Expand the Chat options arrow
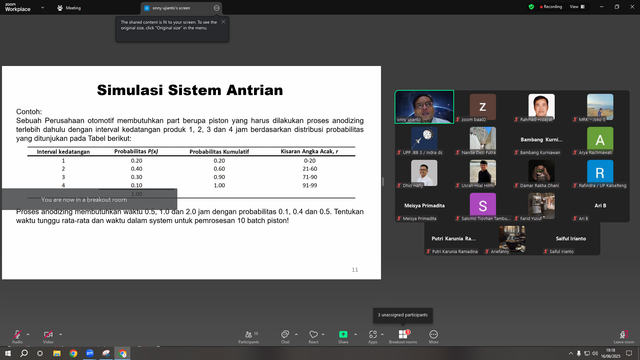640x360 pixels. click(x=296, y=334)
